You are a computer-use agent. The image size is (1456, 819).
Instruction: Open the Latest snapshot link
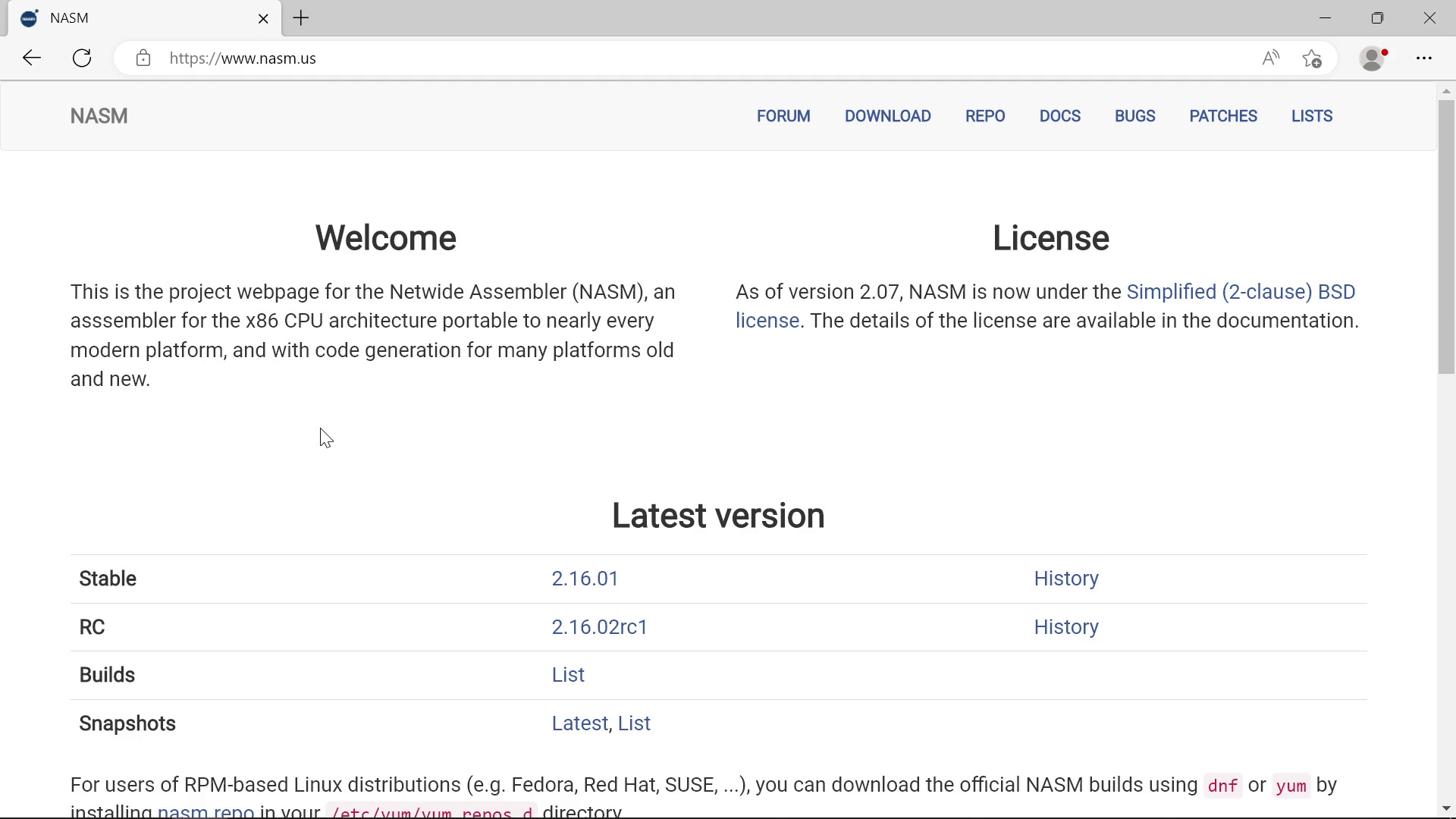coord(579,723)
